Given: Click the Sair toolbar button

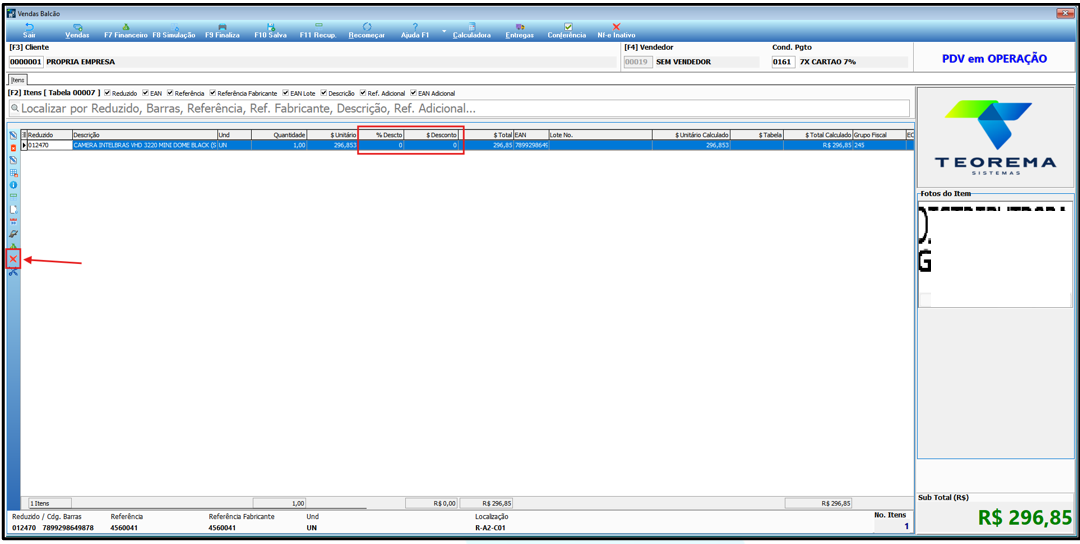Looking at the screenshot, I should [x=29, y=30].
